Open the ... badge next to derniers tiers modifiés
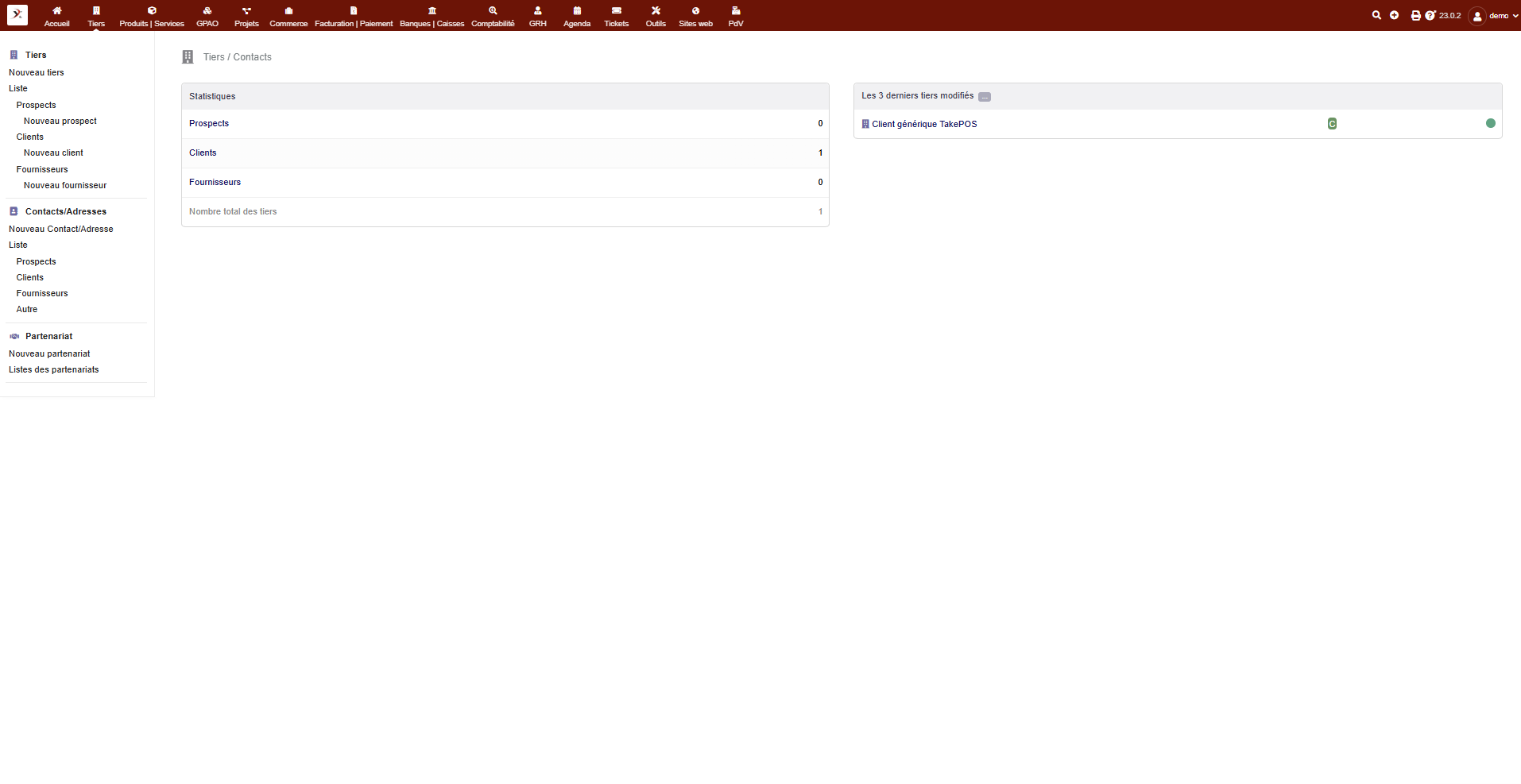Viewport: 1521px width, 784px height. click(985, 97)
